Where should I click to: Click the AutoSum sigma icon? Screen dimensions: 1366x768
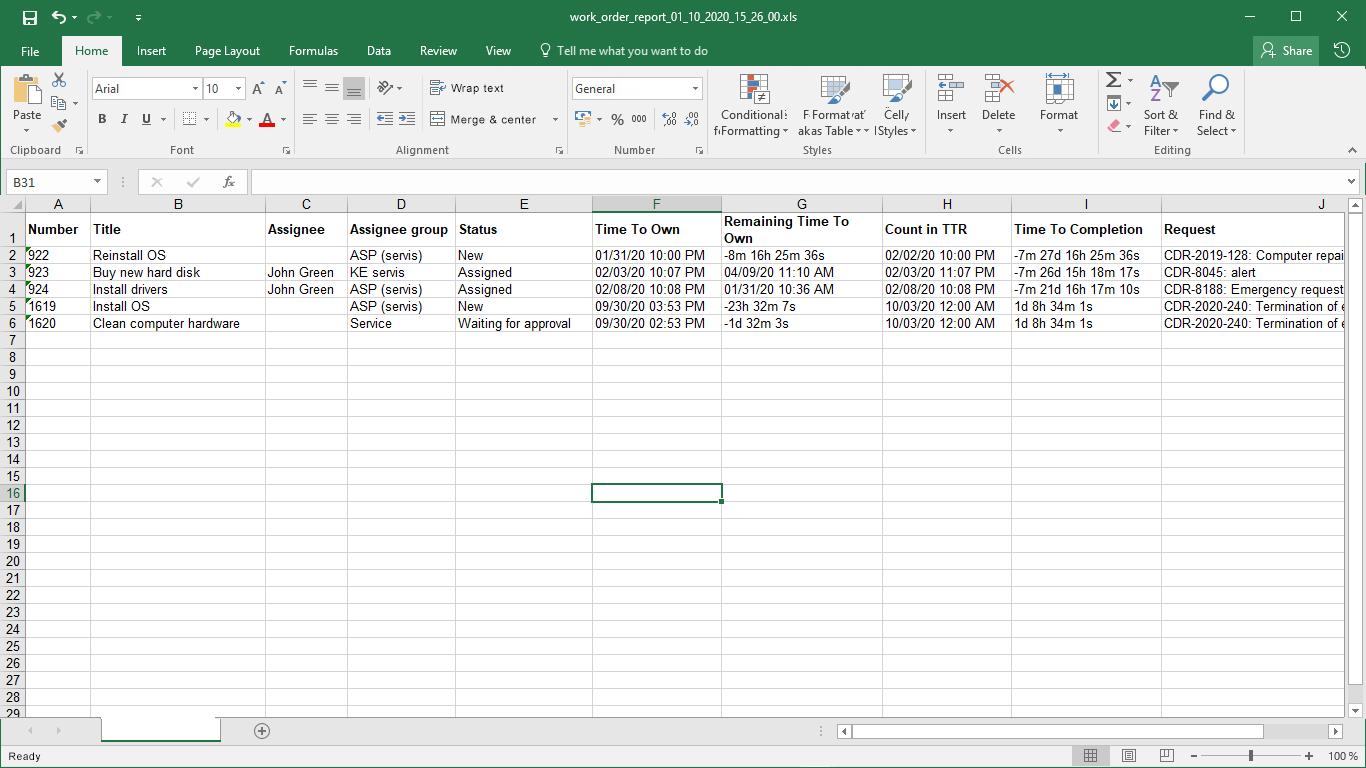pyautogui.click(x=1113, y=80)
